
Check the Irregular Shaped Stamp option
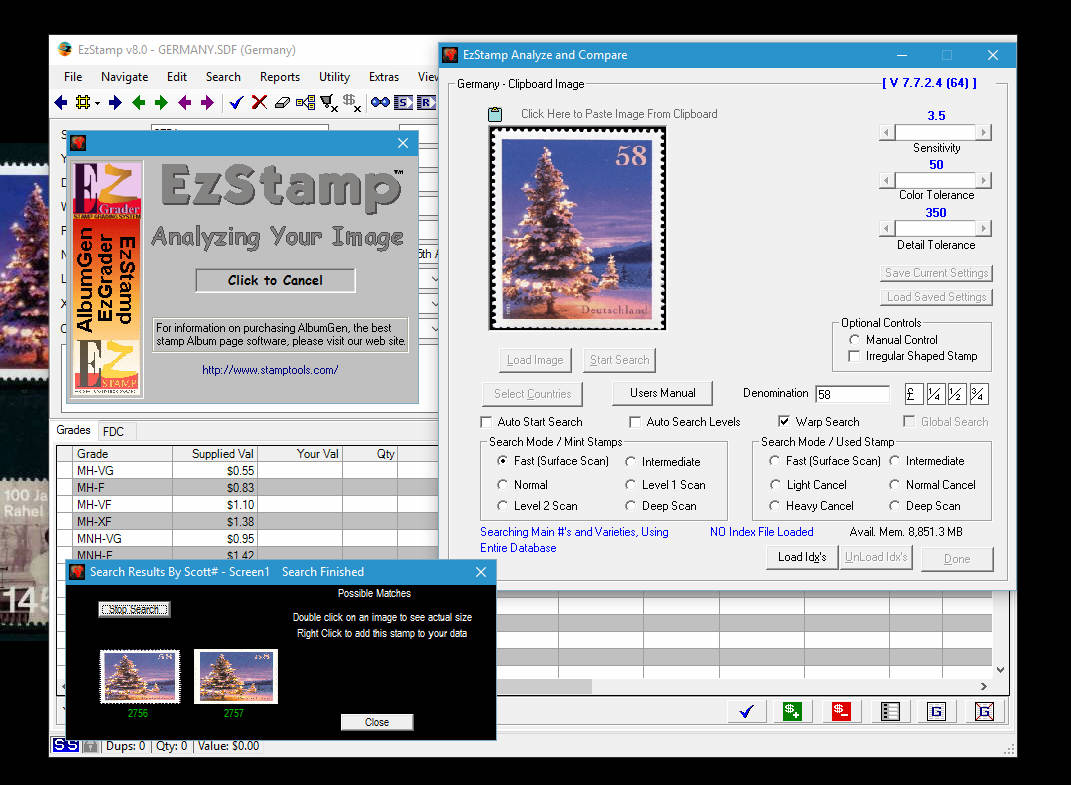(x=854, y=356)
